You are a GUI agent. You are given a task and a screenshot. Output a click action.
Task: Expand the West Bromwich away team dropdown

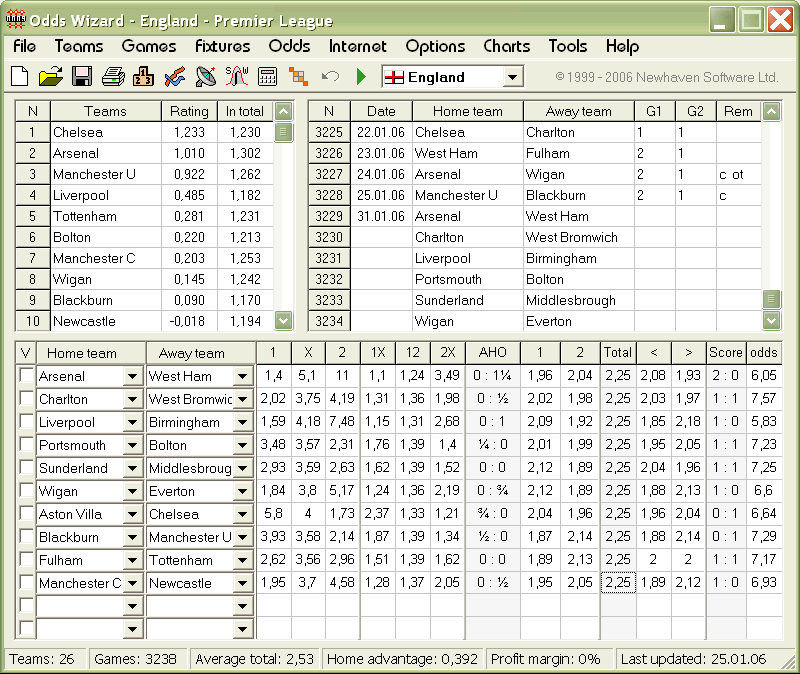click(242, 400)
